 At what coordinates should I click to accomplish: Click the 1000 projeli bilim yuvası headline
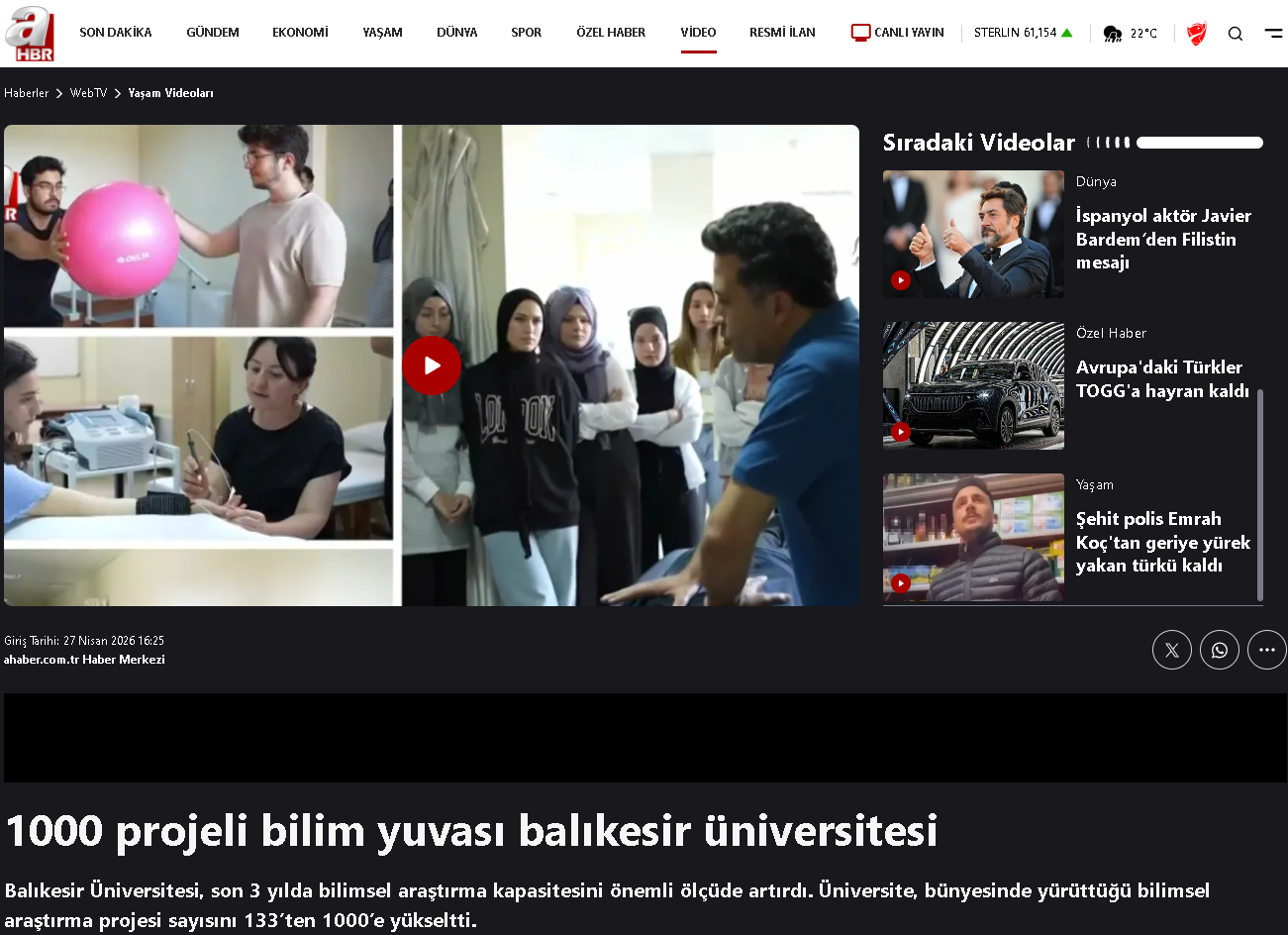coord(471,831)
